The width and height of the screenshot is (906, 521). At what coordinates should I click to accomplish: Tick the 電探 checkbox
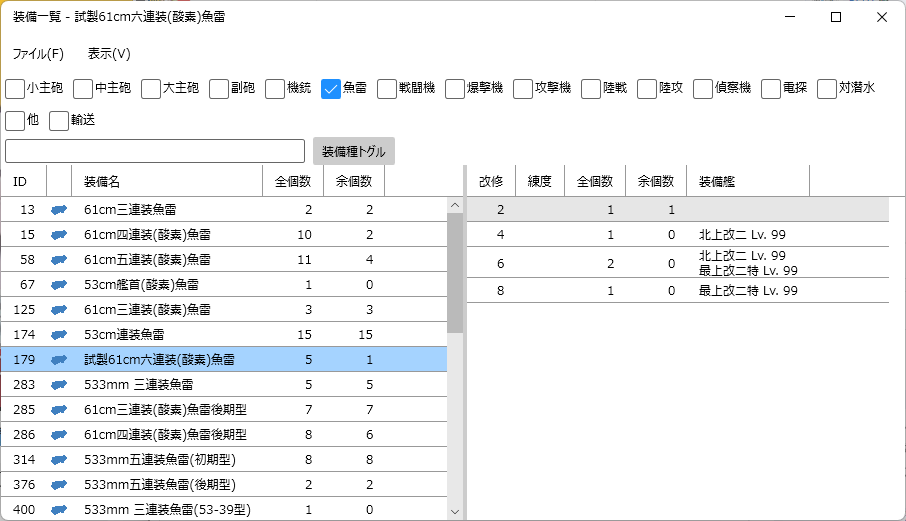pyautogui.click(x=771, y=88)
